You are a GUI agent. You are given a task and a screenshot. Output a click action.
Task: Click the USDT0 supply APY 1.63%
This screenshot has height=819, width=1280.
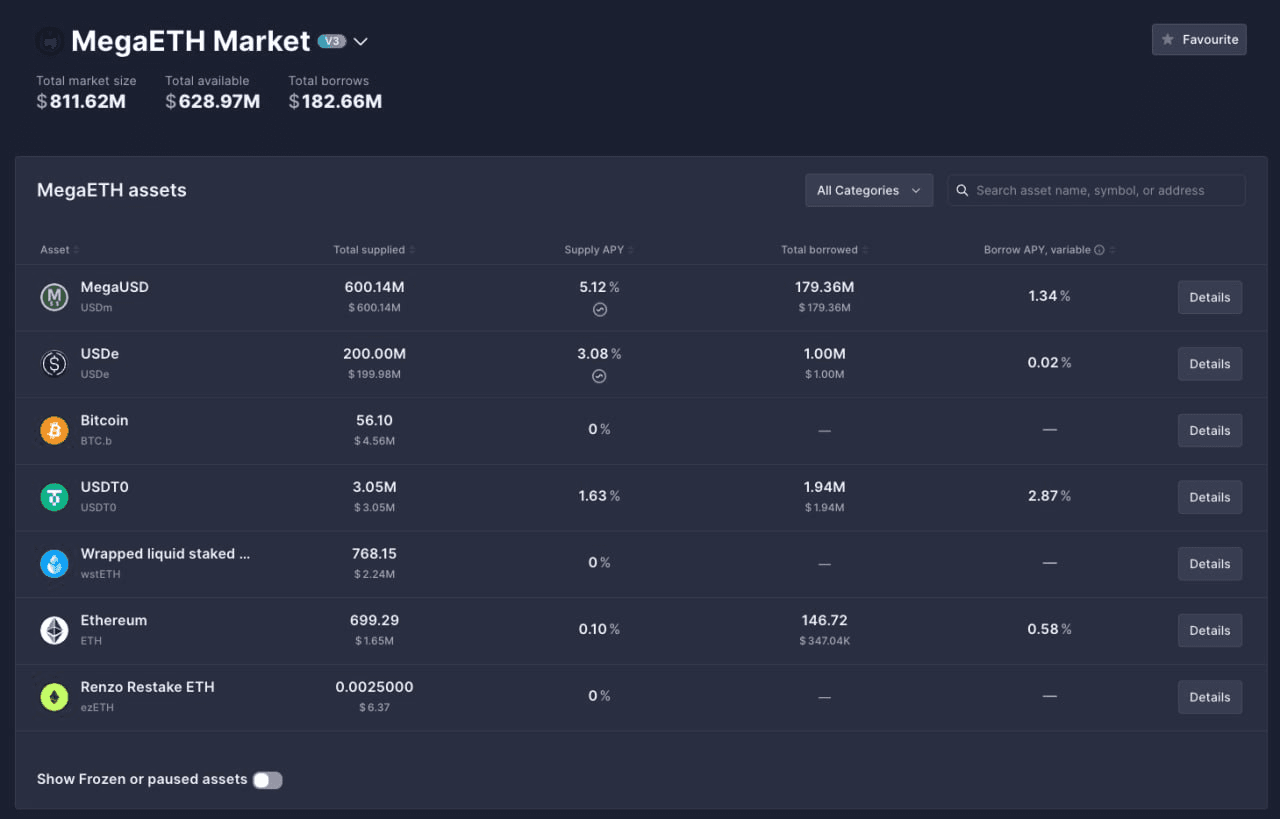[599, 496]
